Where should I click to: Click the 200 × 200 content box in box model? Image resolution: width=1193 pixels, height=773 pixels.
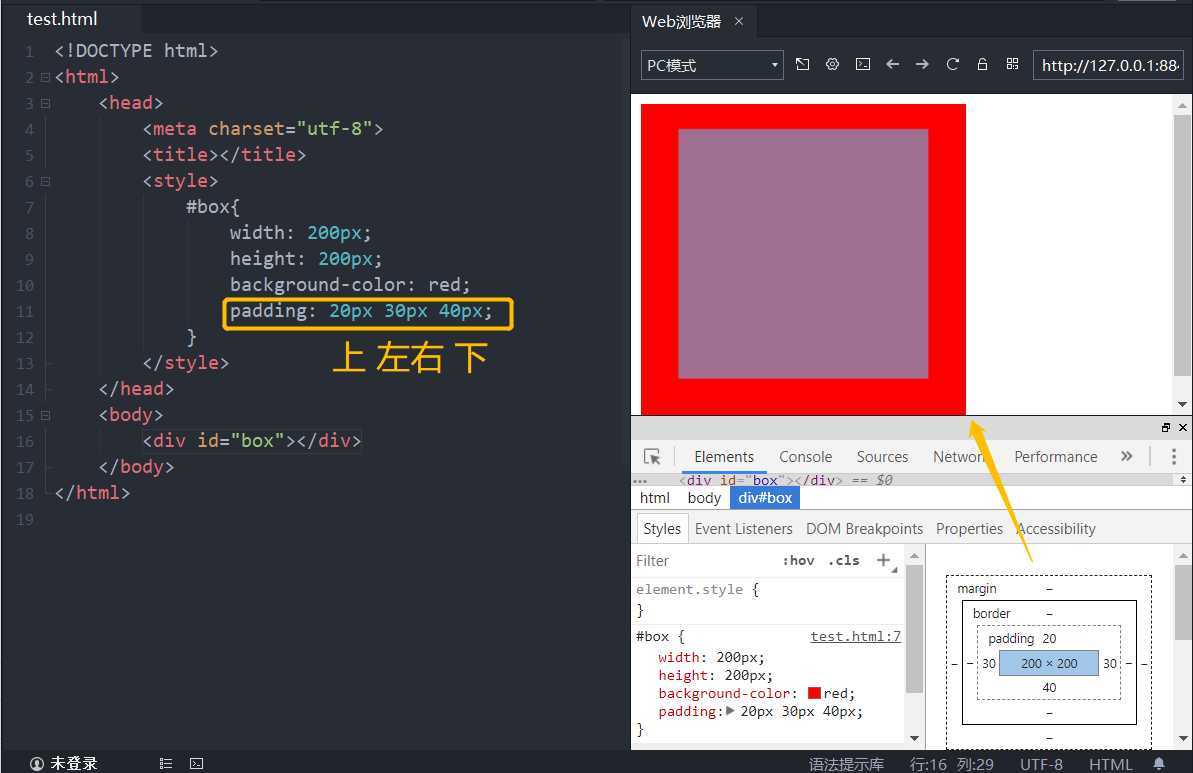pos(1048,663)
